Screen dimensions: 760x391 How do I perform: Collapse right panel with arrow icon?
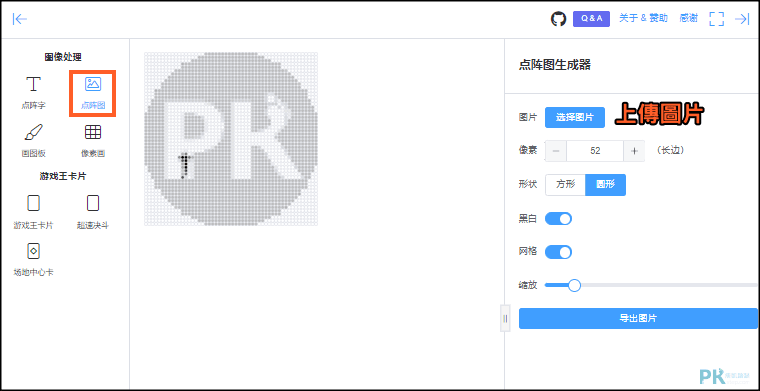point(742,19)
